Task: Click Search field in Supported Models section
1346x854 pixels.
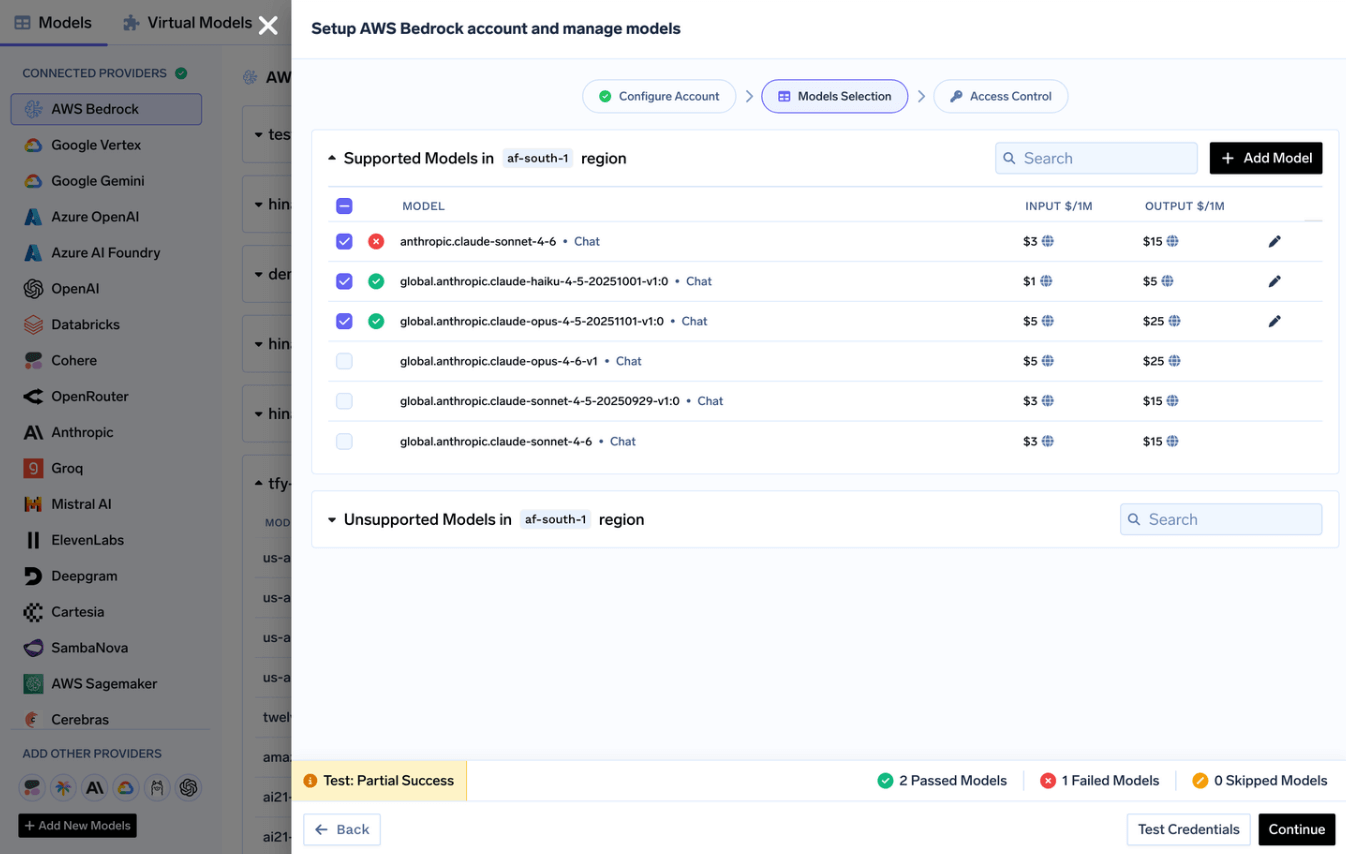Action: click(x=1096, y=158)
